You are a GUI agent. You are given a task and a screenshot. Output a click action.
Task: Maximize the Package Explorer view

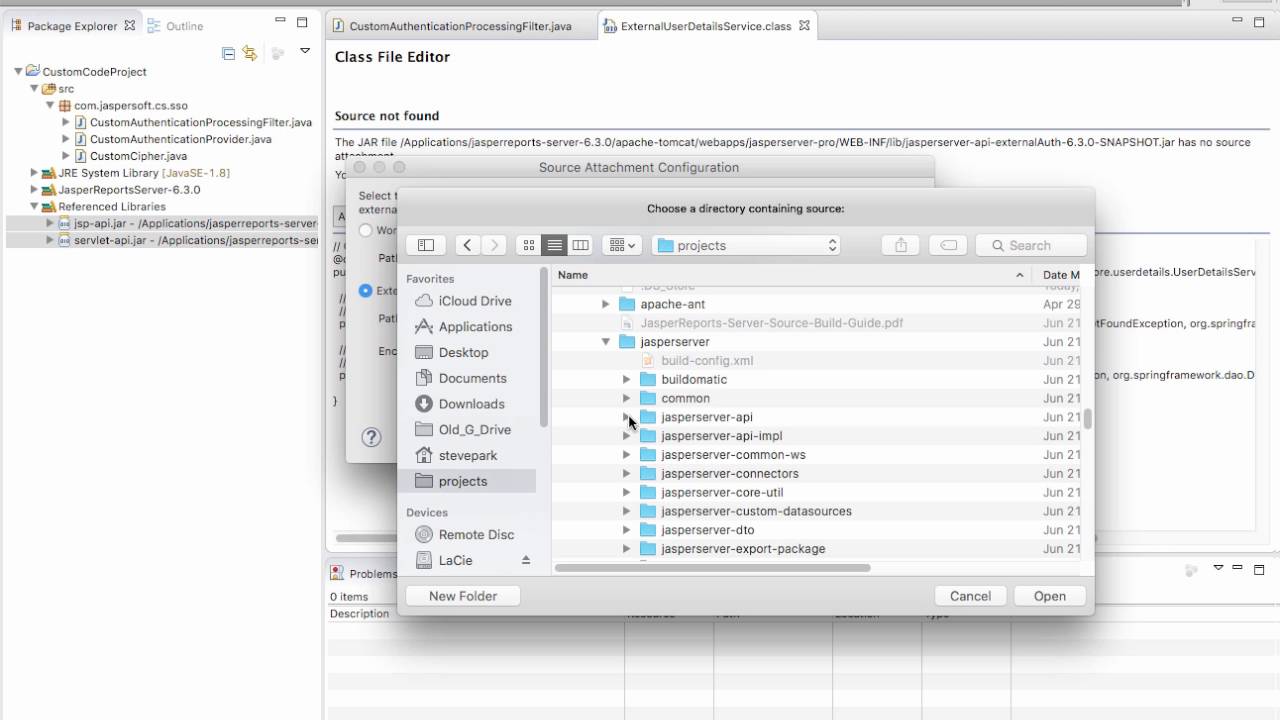pyautogui.click(x=302, y=21)
